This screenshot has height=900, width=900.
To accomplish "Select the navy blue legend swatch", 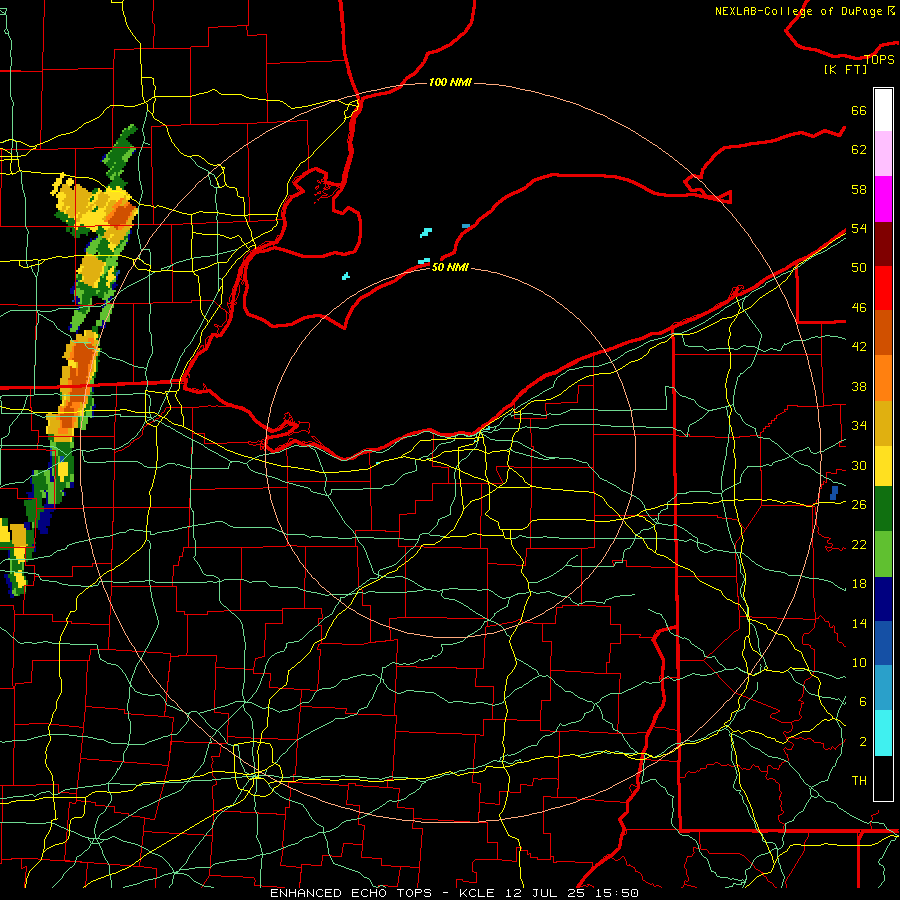I will click(x=883, y=599).
